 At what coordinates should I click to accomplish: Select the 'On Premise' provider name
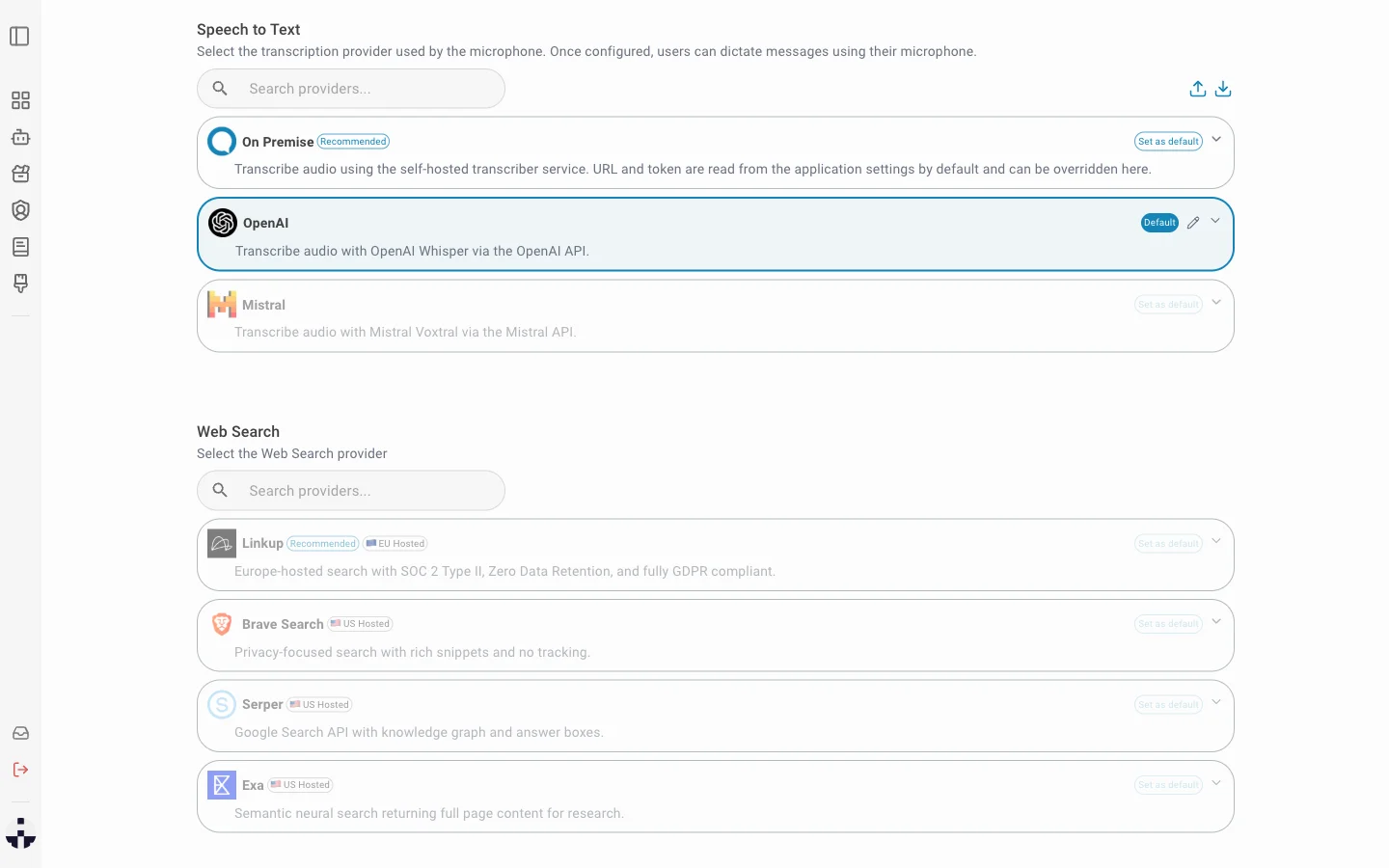(278, 142)
